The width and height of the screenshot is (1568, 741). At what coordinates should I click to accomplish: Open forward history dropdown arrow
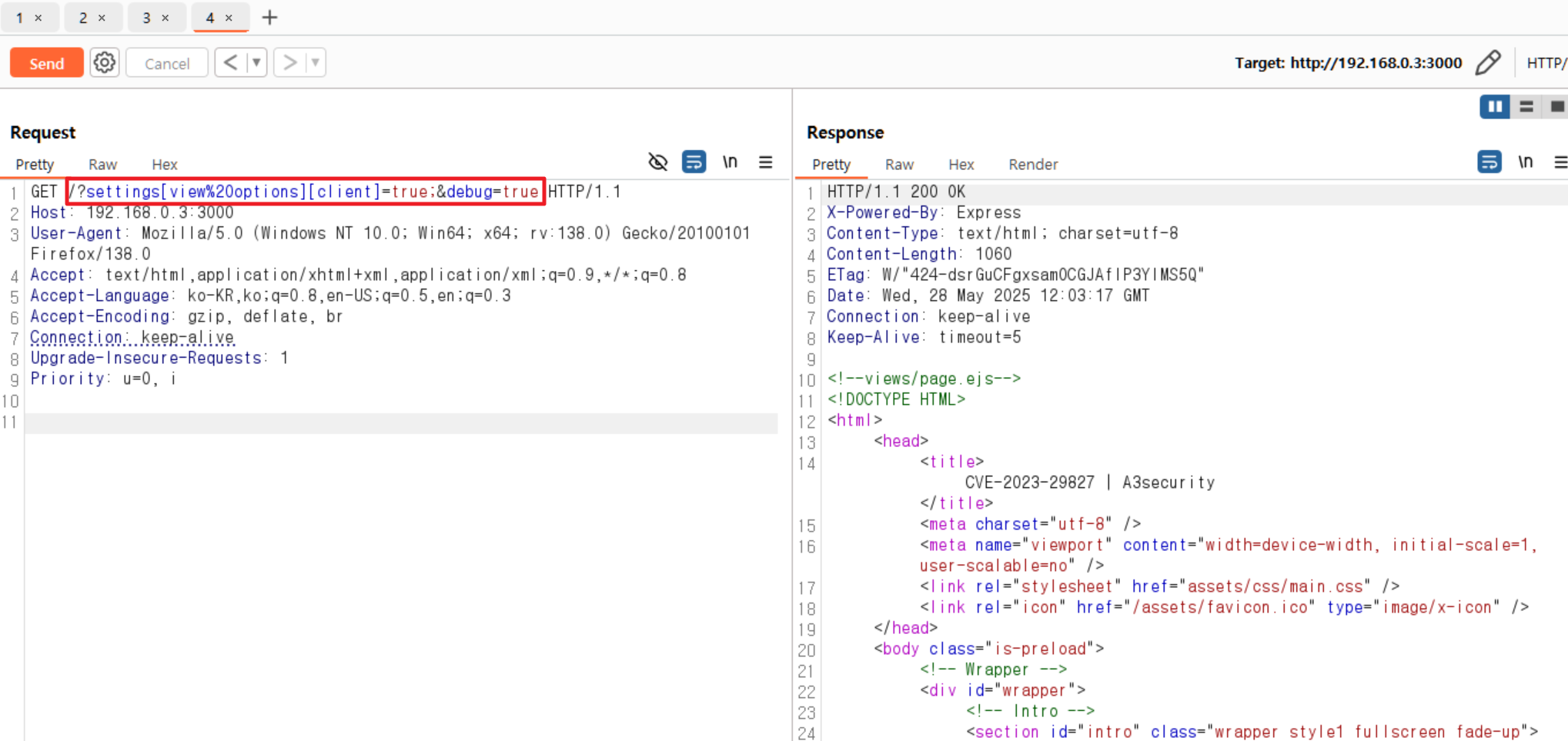(x=316, y=62)
